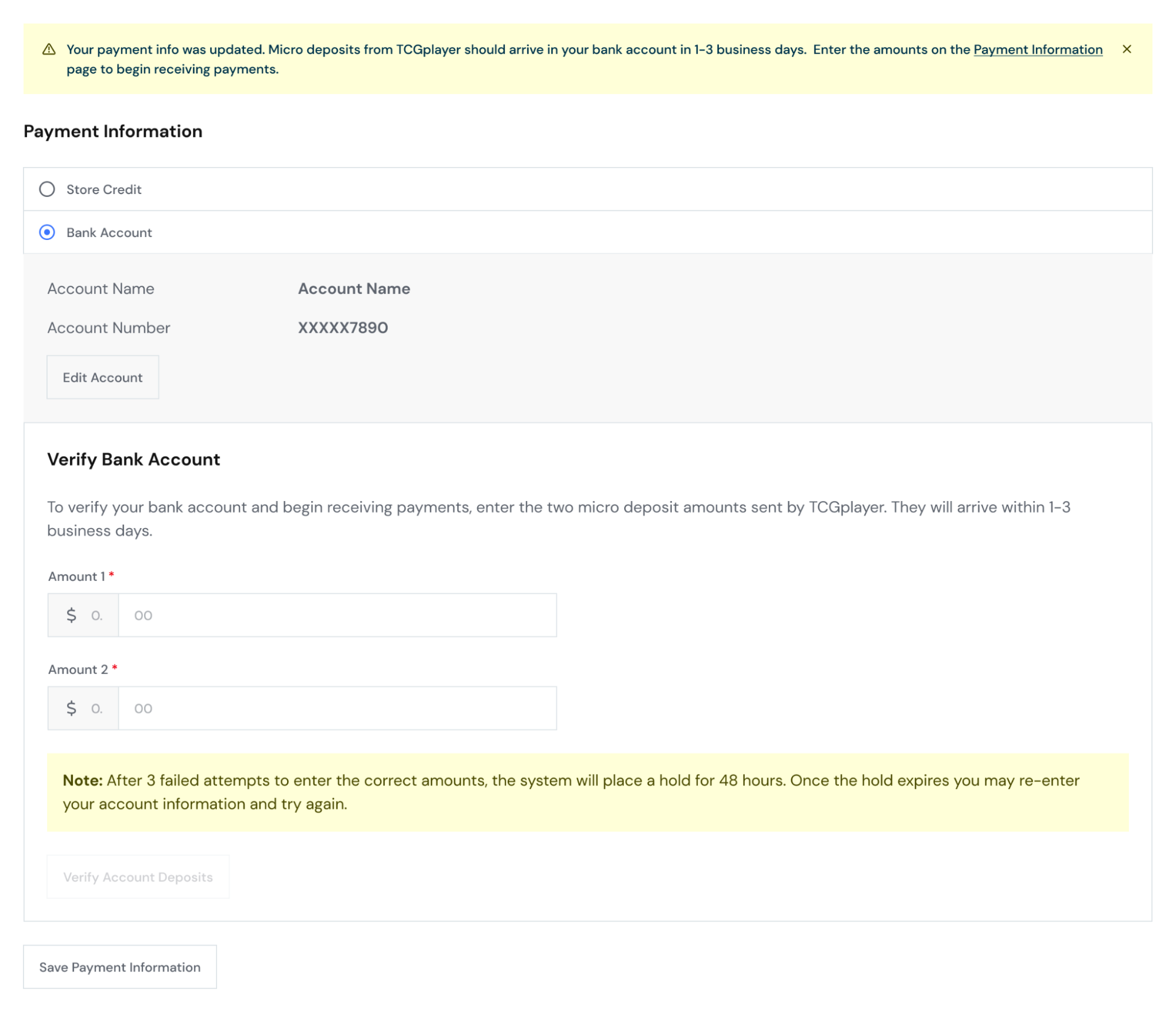
Task: Click the Amount 1 field label
Action: click(76, 576)
